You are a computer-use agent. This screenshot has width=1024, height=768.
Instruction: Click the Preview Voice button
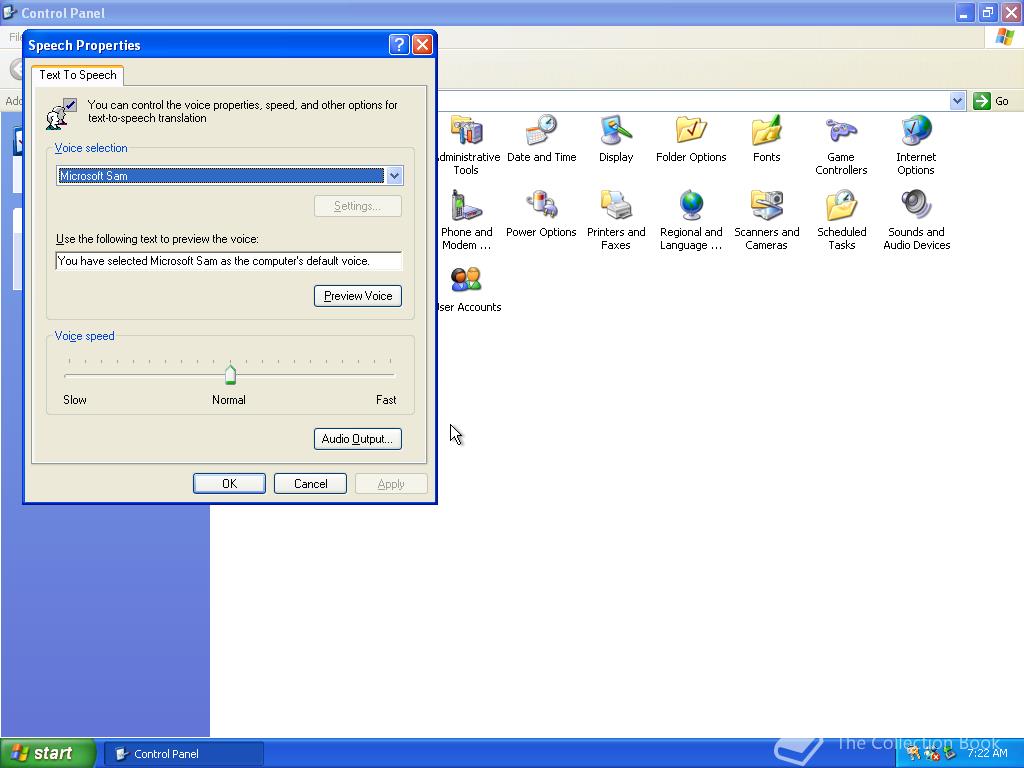(358, 296)
